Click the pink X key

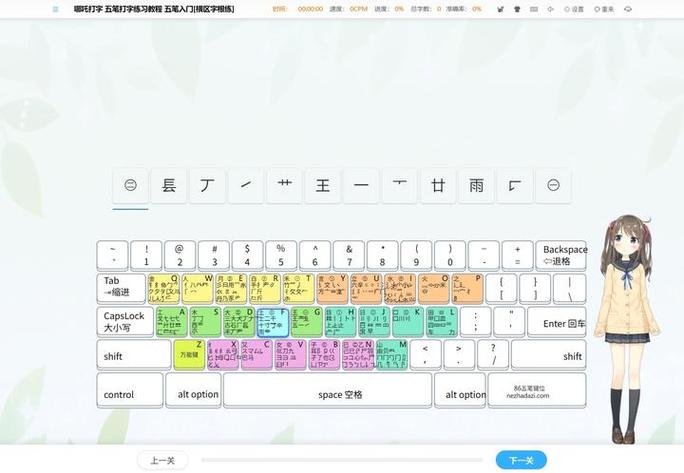[222, 355]
